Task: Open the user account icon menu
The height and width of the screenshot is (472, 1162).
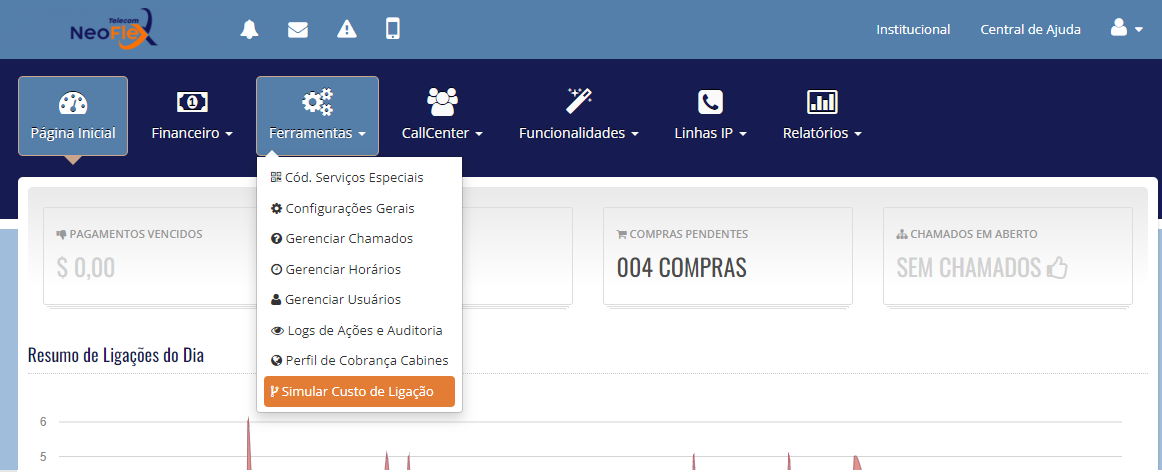Action: click(x=1118, y=28)
